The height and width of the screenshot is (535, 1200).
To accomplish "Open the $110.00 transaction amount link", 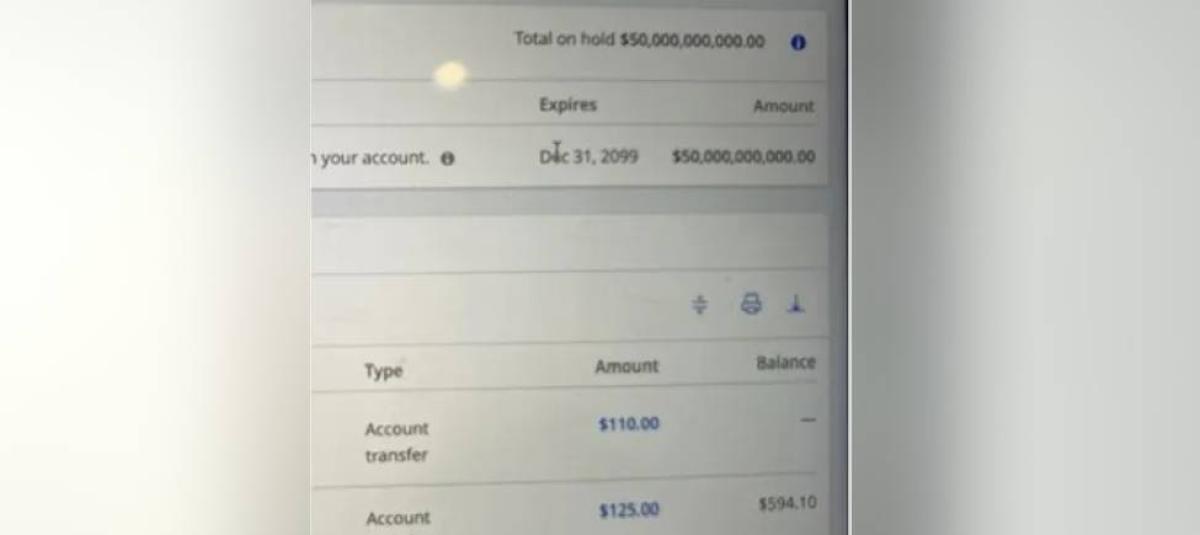I will click(629, 424).
